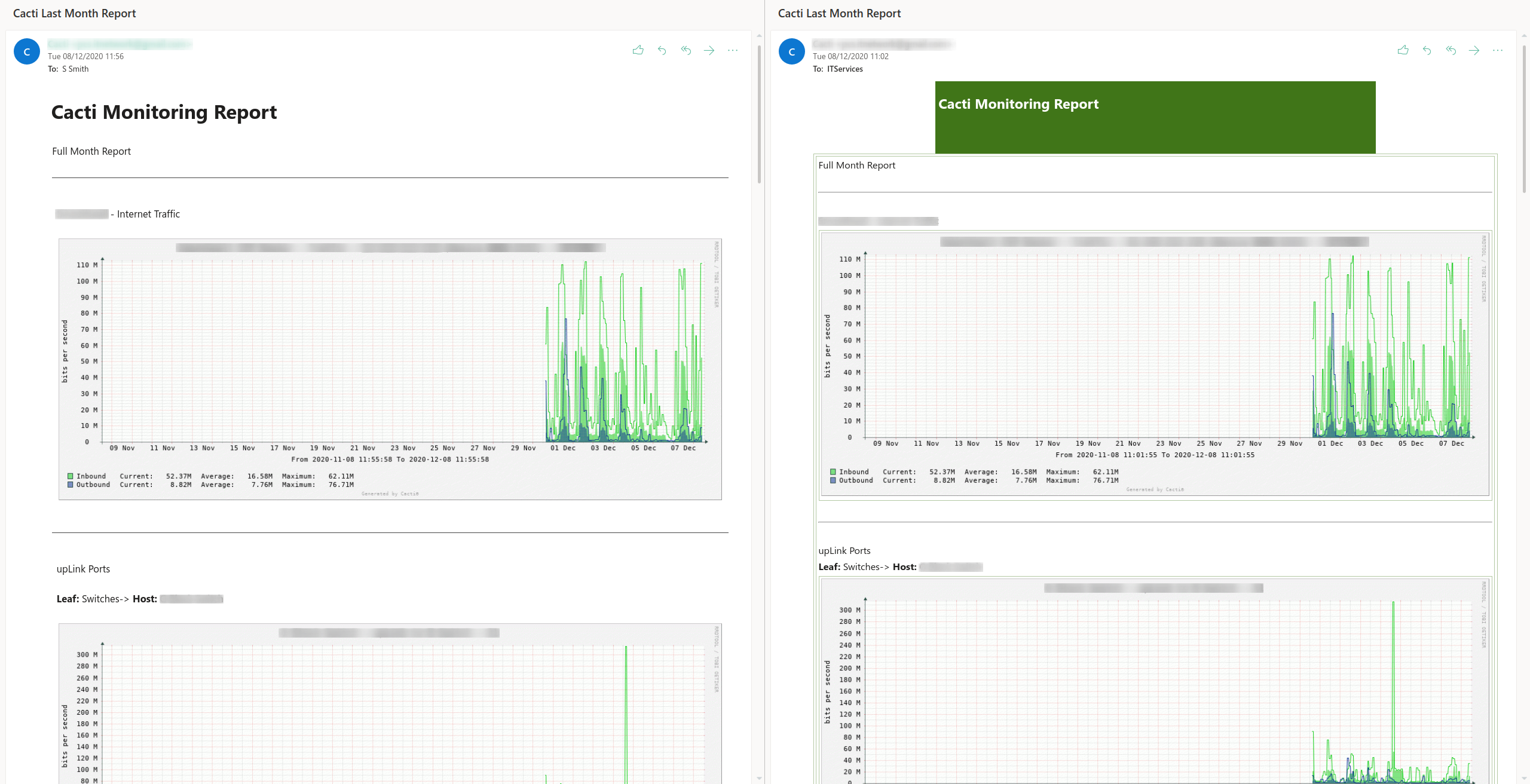The width and height of the screenshot is (1530, 784).
Task: Click 'Full Month Report' text in right email
Action: pyautogui.click(x=856, y=166)
